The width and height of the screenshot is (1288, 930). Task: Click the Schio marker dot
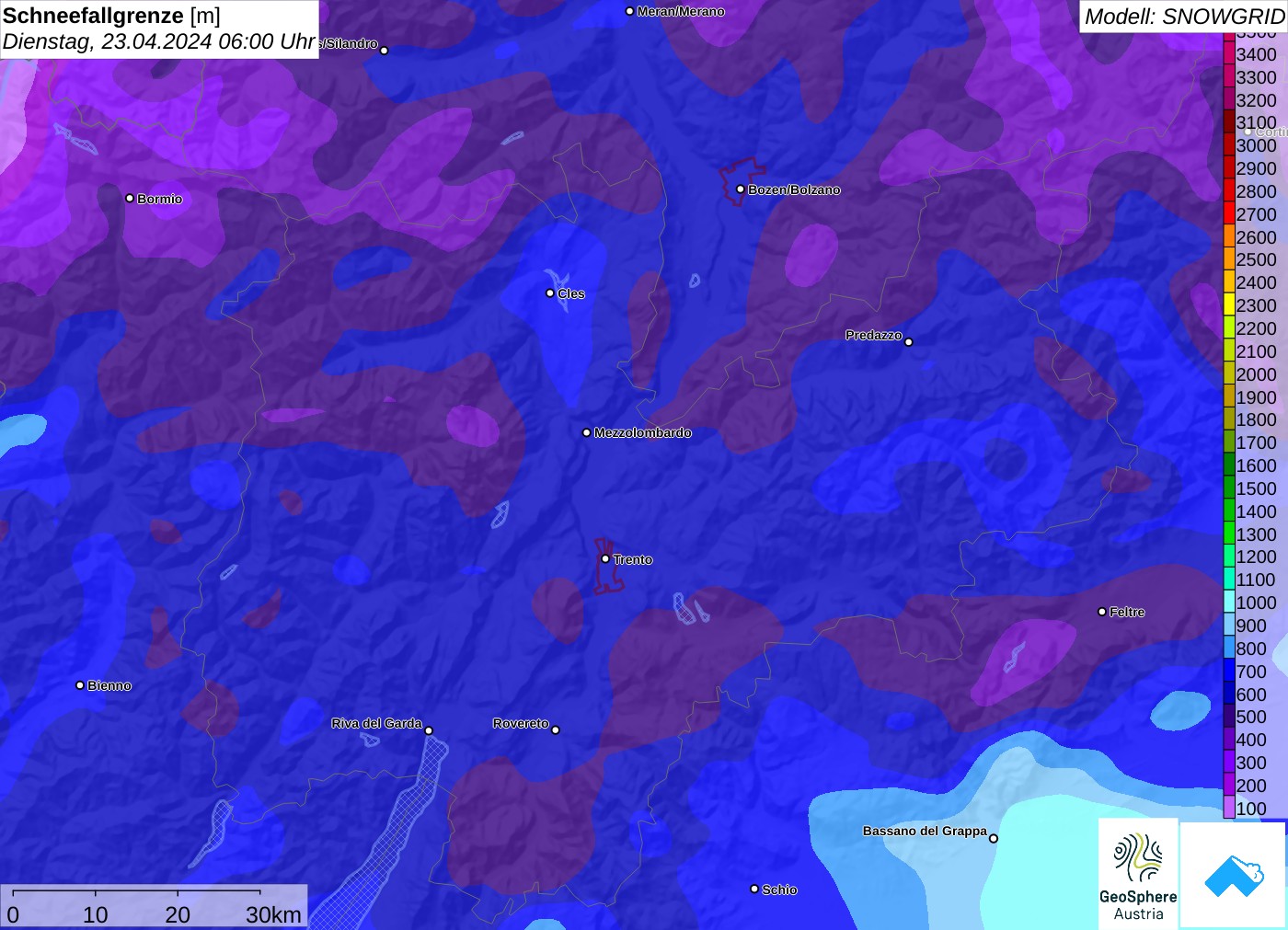(x=754, y=889)
